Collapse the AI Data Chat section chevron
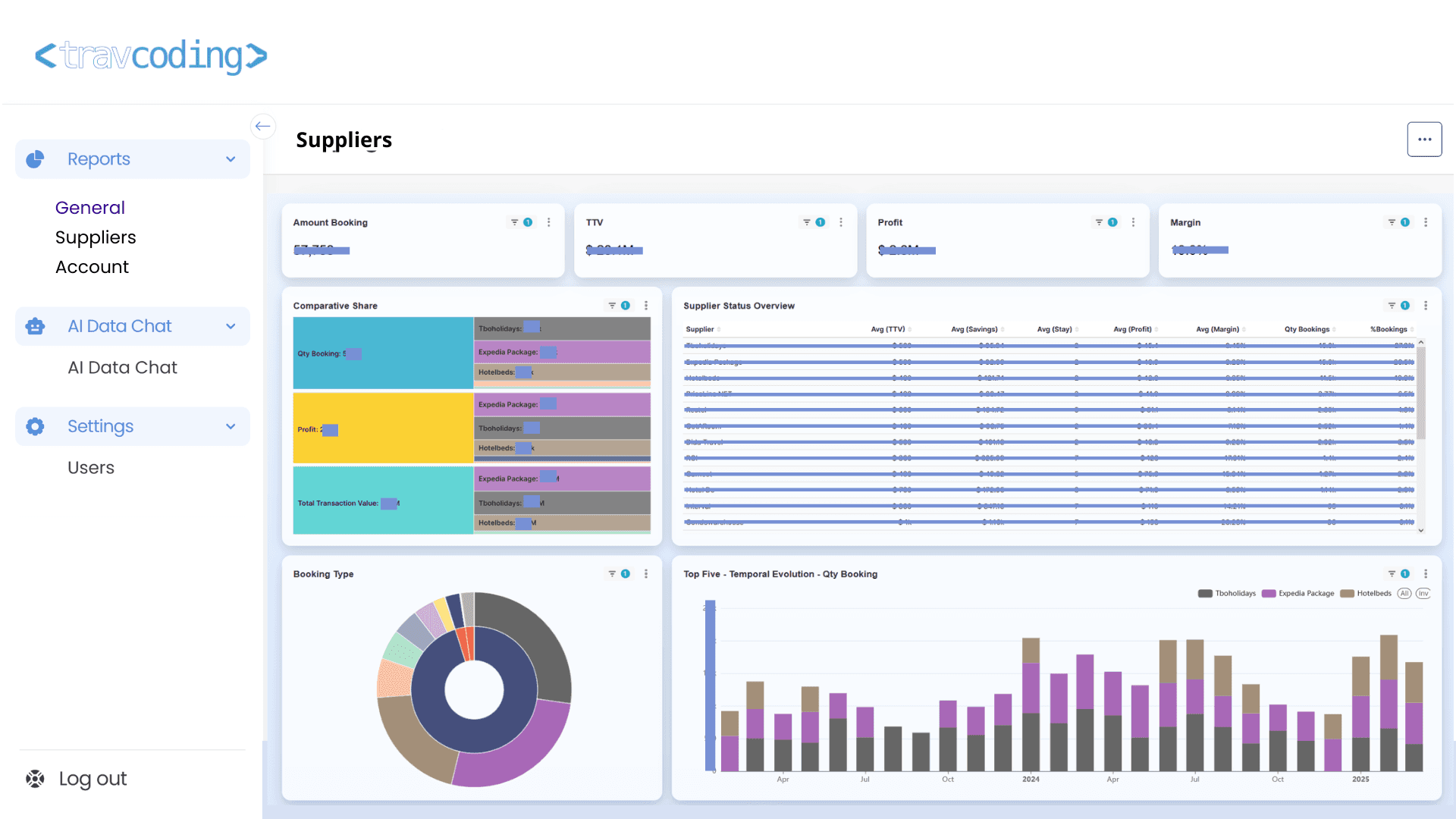 click(231, 326)
